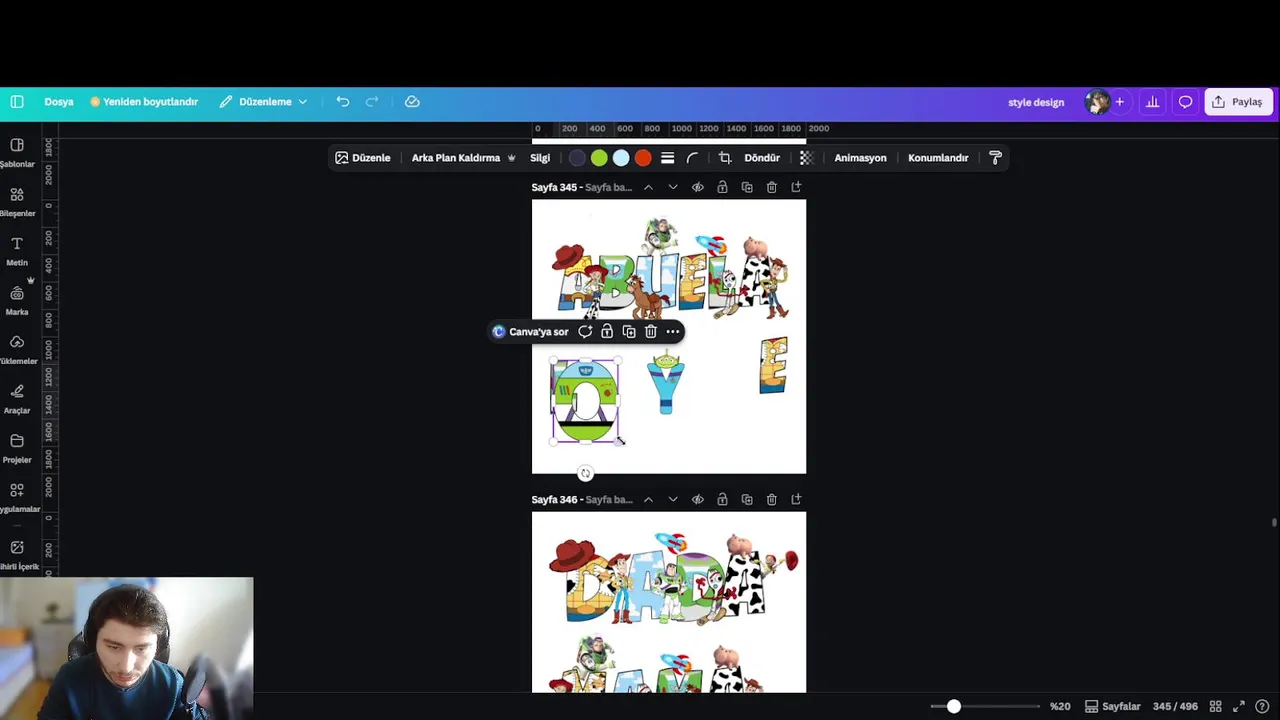
Task: Click the undo arrow in header
Action: coord(343,102)
